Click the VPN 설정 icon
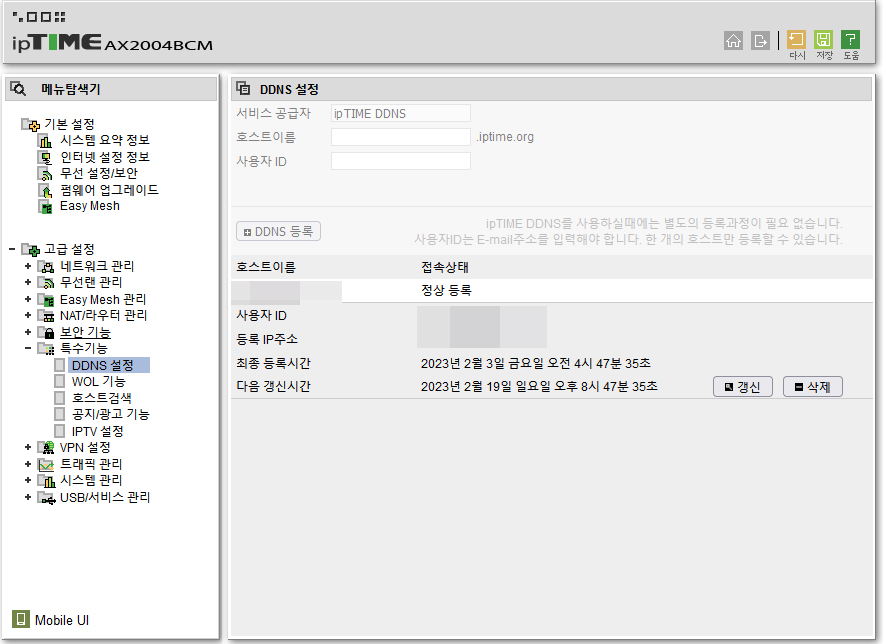This screenshot has height=644, width=886. click(x=46, y=448)
